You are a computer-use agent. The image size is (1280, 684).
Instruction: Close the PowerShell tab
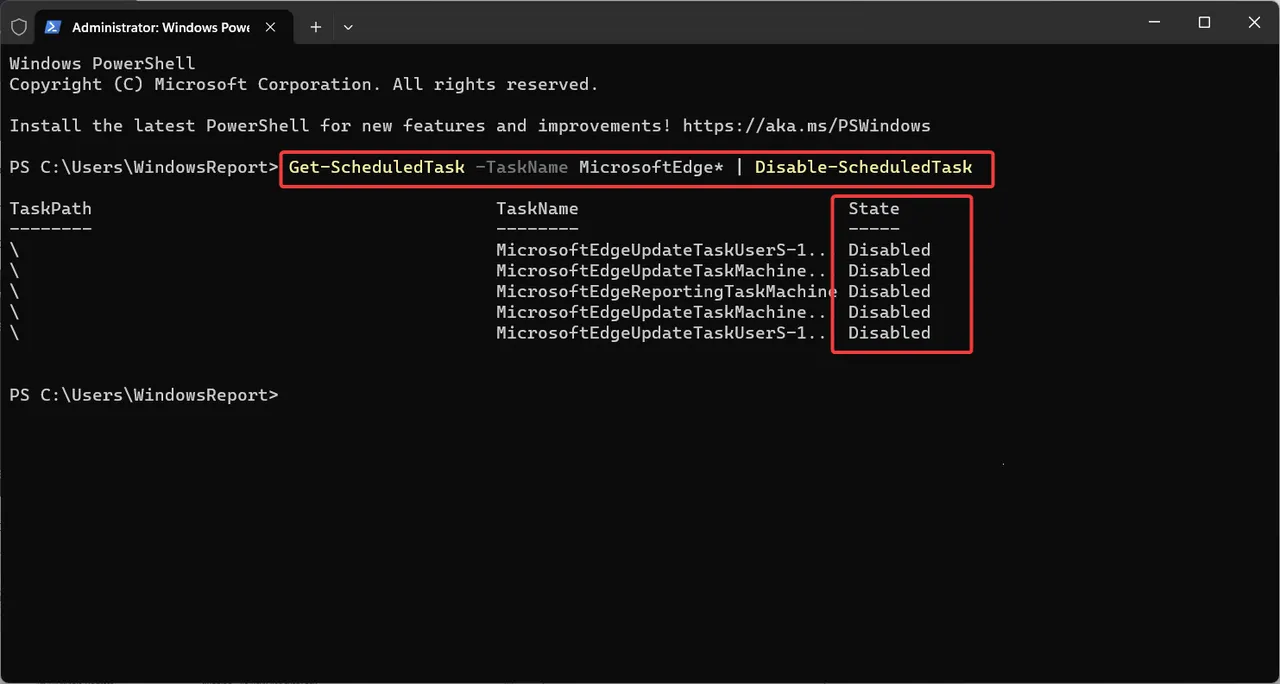coord(272,27)
